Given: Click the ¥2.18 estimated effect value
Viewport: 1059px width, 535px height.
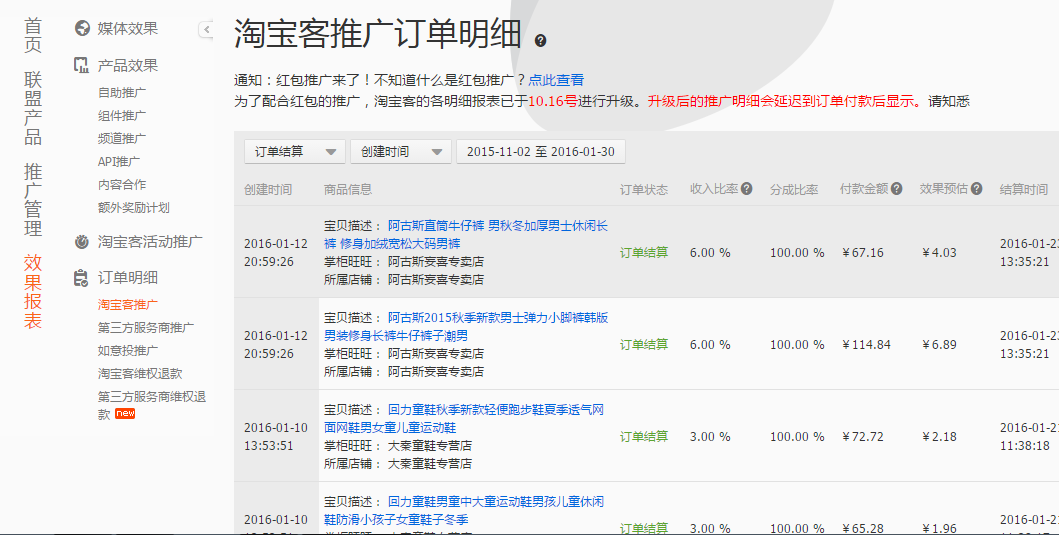Looking at the screenshot, I should (939, 436).
